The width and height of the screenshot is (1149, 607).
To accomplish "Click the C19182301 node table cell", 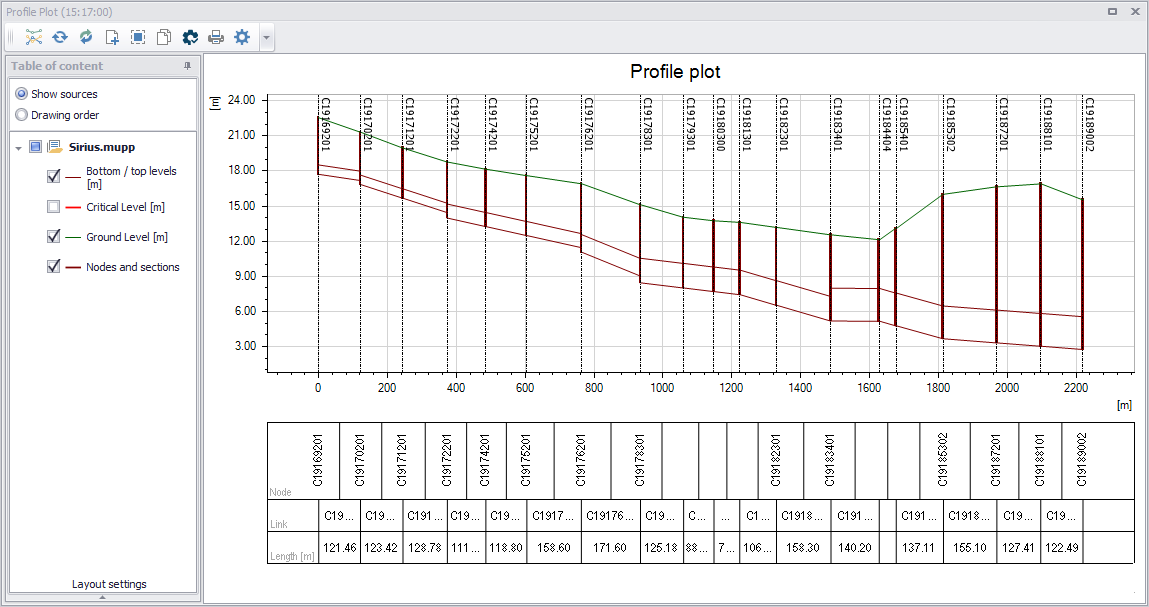I will tap(780, 460).
